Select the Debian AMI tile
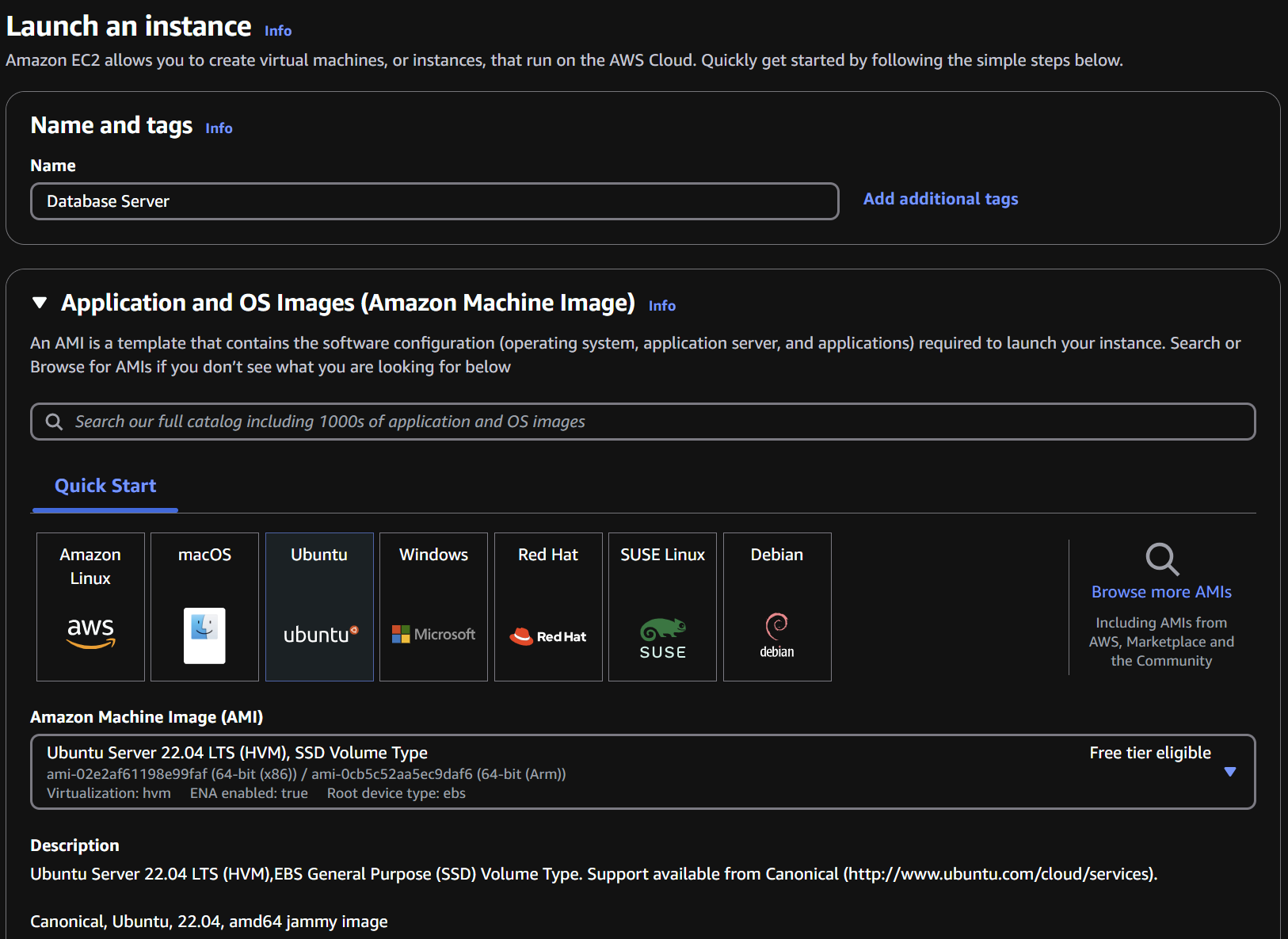Screen dimensions: 1288x939 pyautogui.click(x=777, y=607)
